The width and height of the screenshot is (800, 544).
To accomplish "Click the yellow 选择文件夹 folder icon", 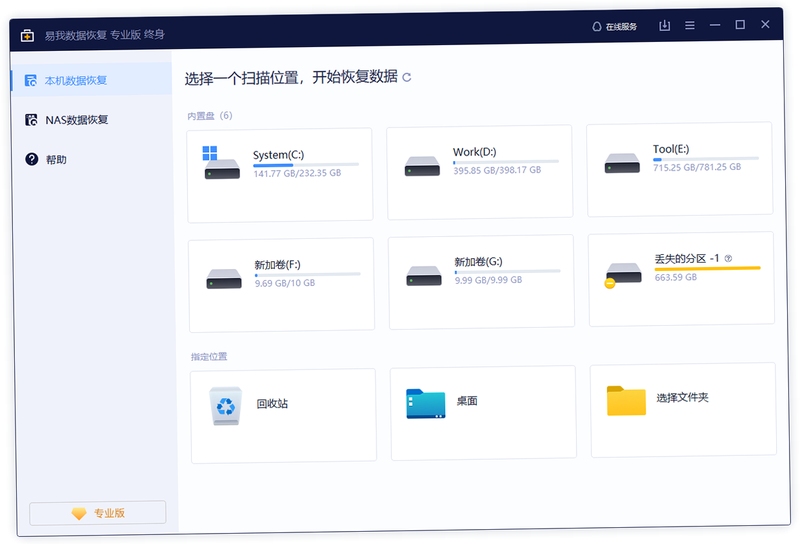I will (x=626, y=401).
